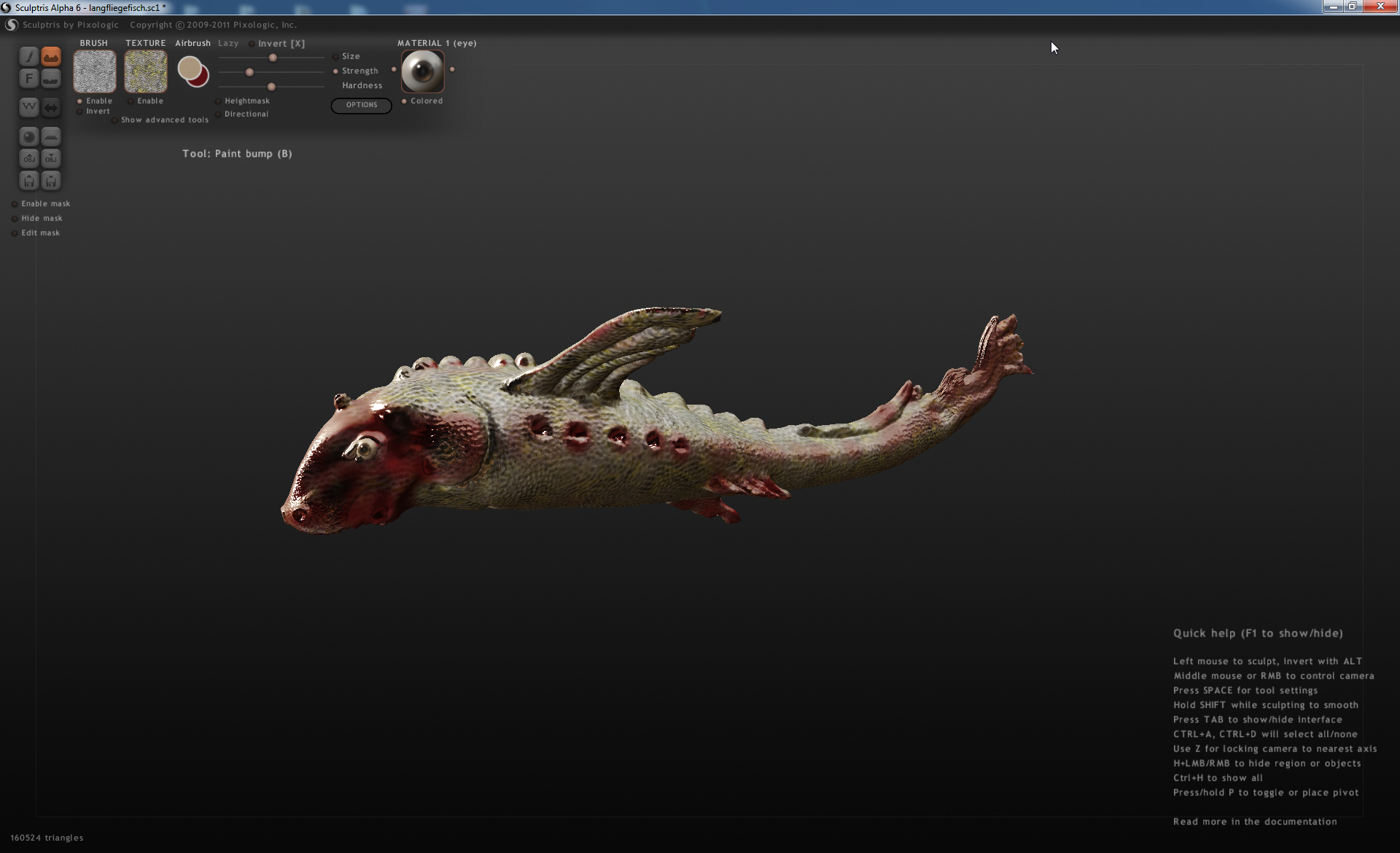Image resolution: width=1400 pixels, height=853 pixels.
Task: Click the import OBJ icon
Action: (x=28, y=159)
